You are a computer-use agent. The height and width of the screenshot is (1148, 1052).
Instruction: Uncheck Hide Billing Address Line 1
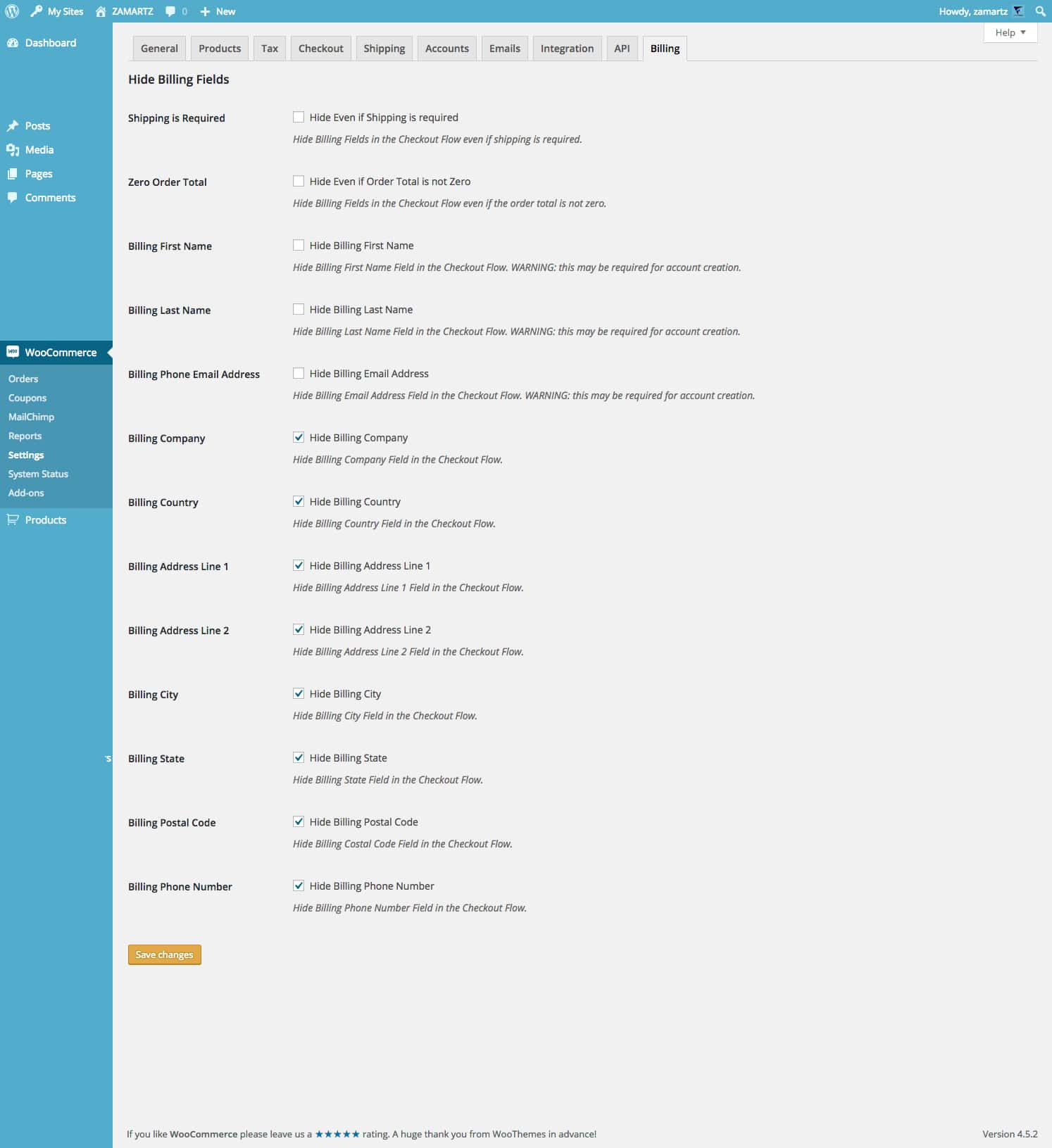pyautogui.click(x=299, y=565)
